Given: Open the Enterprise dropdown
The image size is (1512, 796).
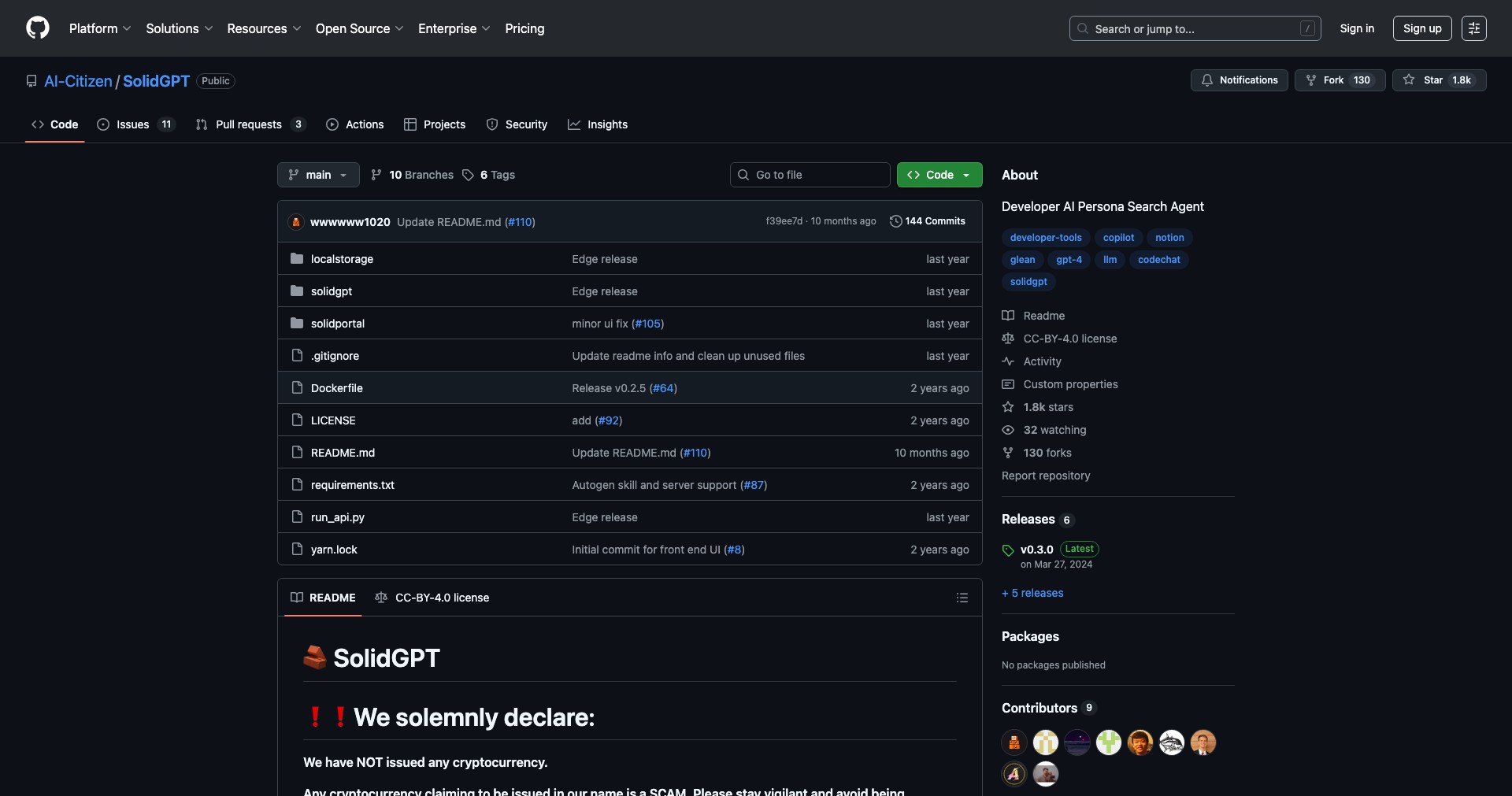Looking at the screenshot, I should pyautogui.click(x=454, y=28).
